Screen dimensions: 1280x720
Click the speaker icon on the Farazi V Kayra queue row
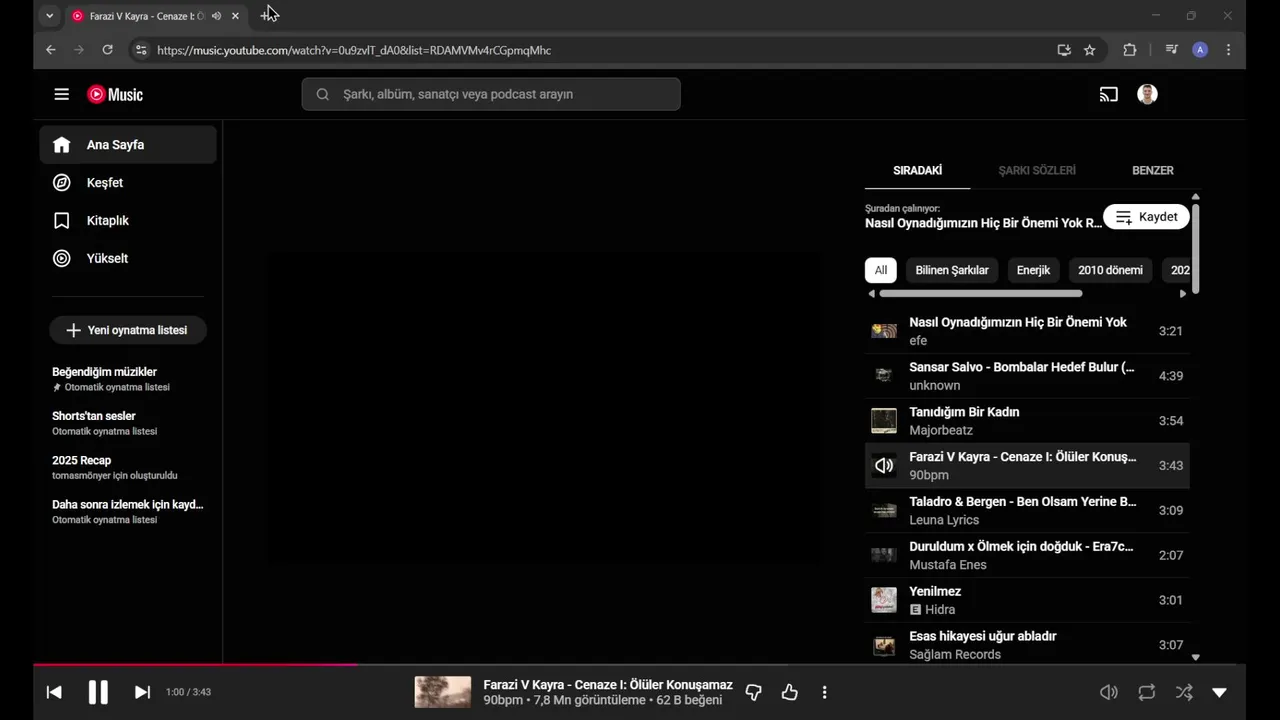point(884,465)
